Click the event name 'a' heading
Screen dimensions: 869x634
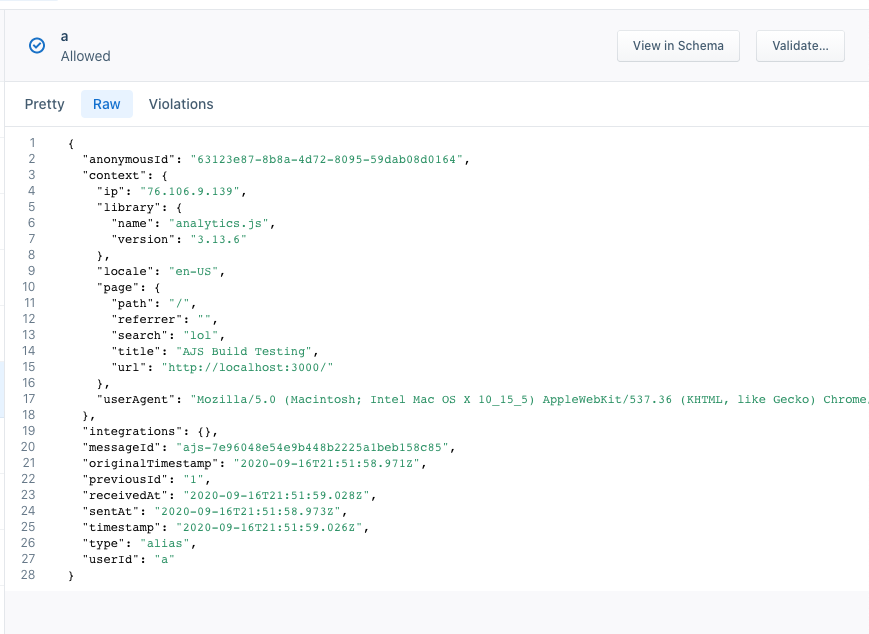click(x=65, y=37)
